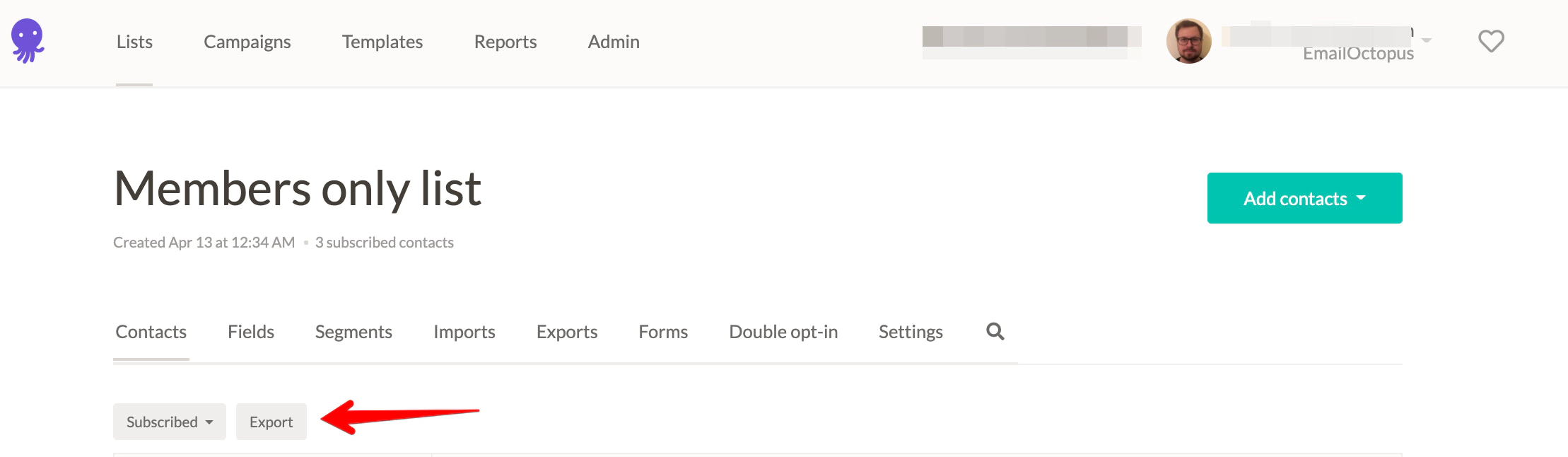Click the Export button
The height and width of the screenshot is (457, 1568).
(x=271, y=422)
